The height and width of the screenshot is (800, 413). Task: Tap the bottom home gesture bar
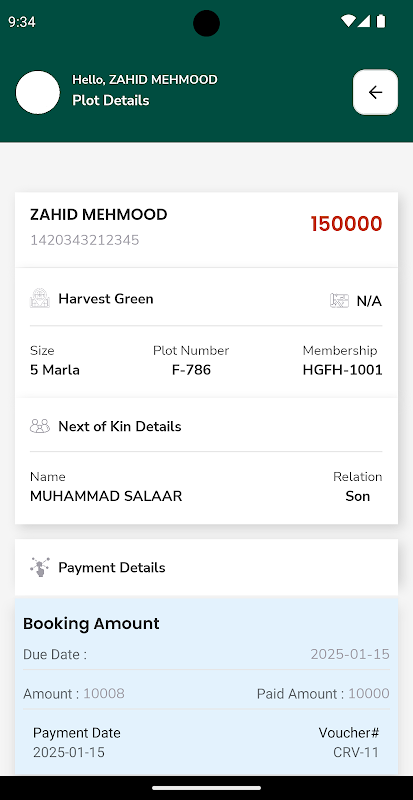tap(206, 788)
